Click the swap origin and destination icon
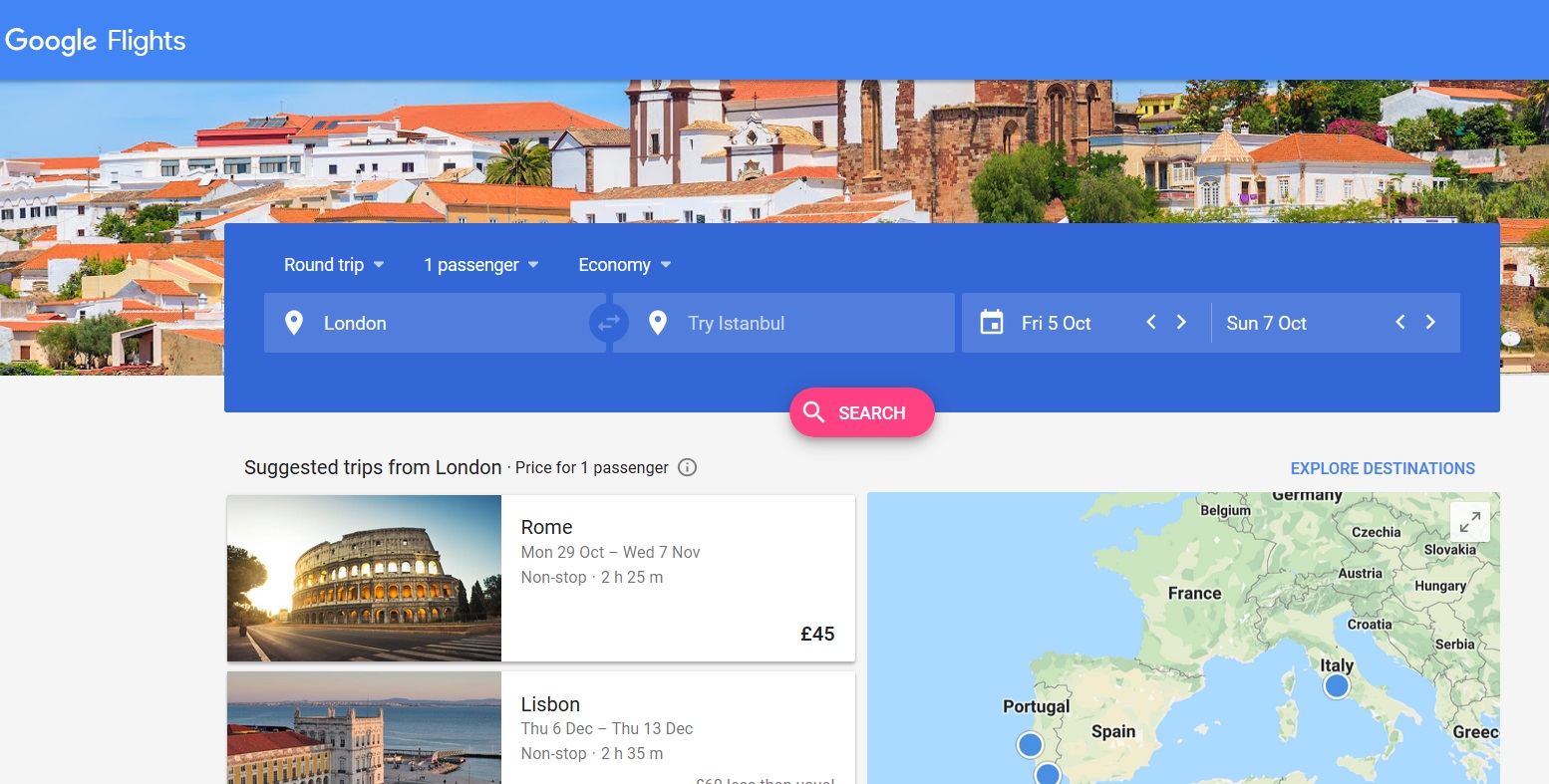Viewport: 1549px width, 784px height. 609,323
